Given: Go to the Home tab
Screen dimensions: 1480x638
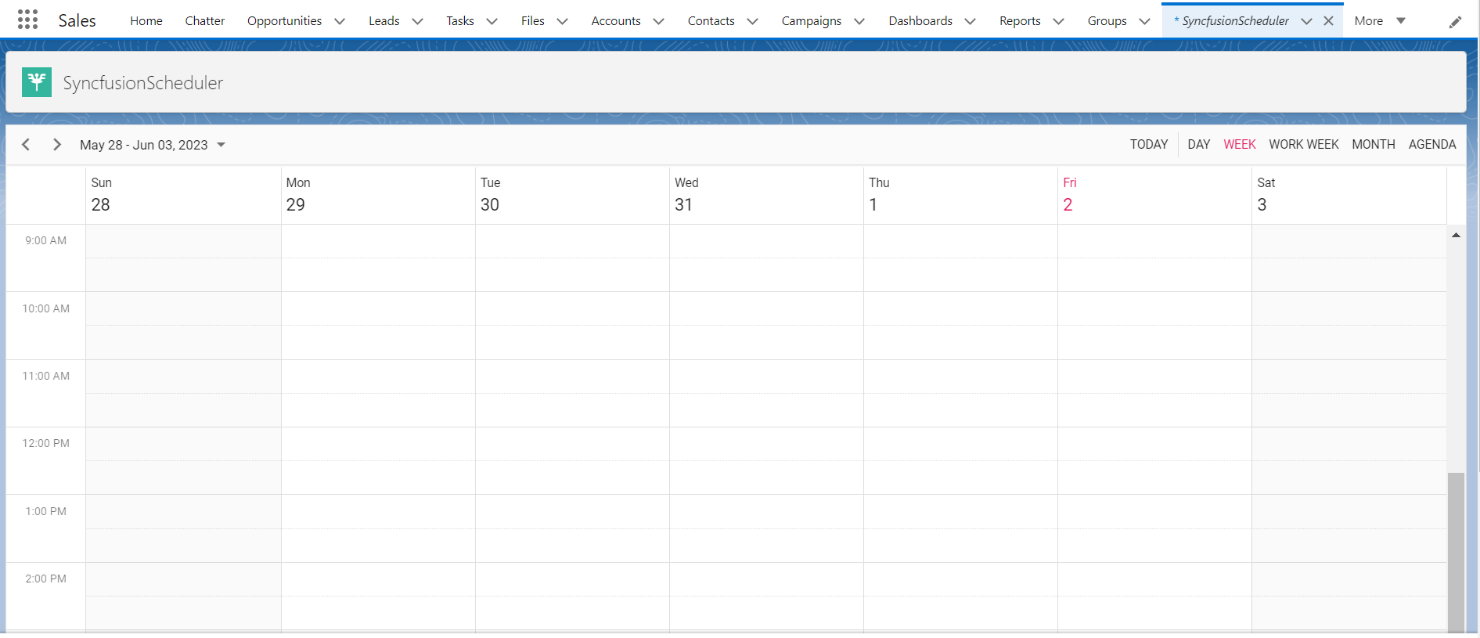Looking at the screenshot, I should click(146, 20).
